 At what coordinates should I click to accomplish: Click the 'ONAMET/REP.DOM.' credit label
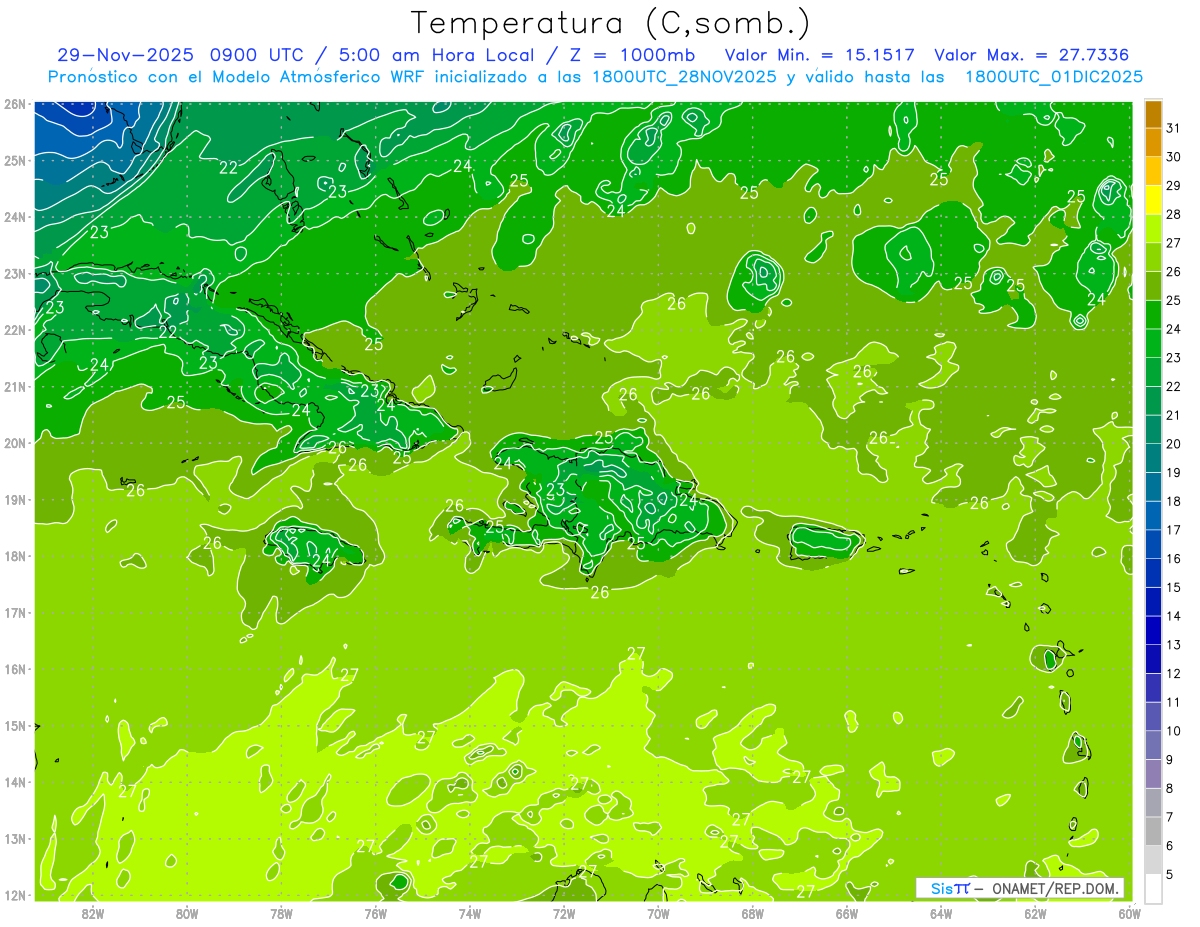pyautogui.click(x=1054, y=888)
